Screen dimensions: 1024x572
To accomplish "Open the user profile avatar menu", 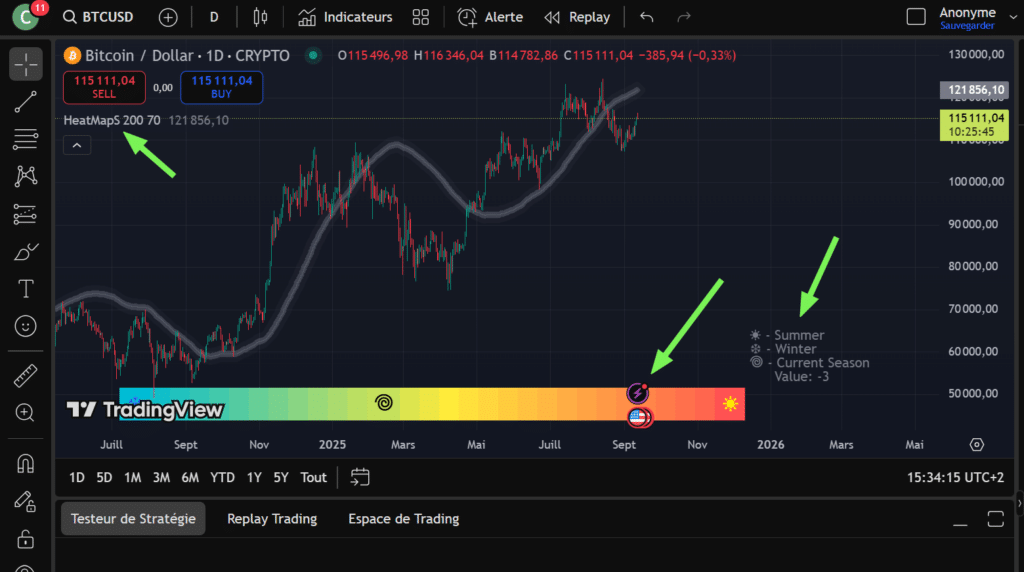I will click(26, 17).
